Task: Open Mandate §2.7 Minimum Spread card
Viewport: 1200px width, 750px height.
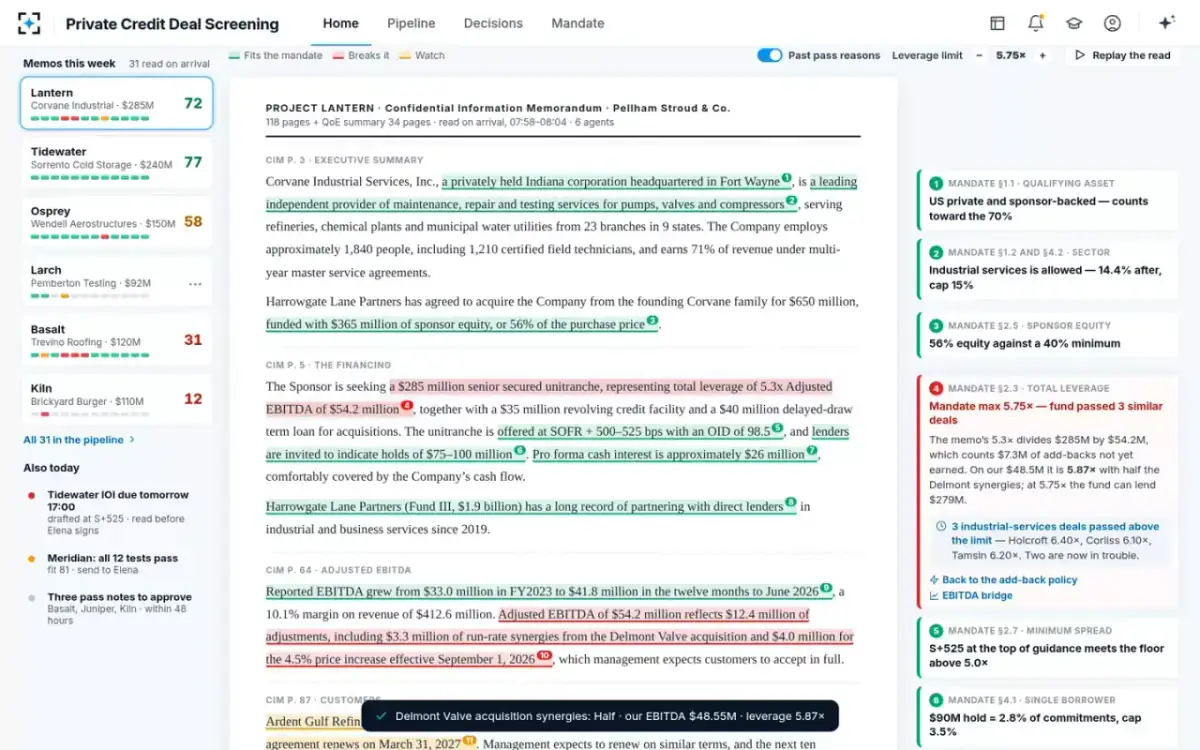Action: pos(1047,647)
